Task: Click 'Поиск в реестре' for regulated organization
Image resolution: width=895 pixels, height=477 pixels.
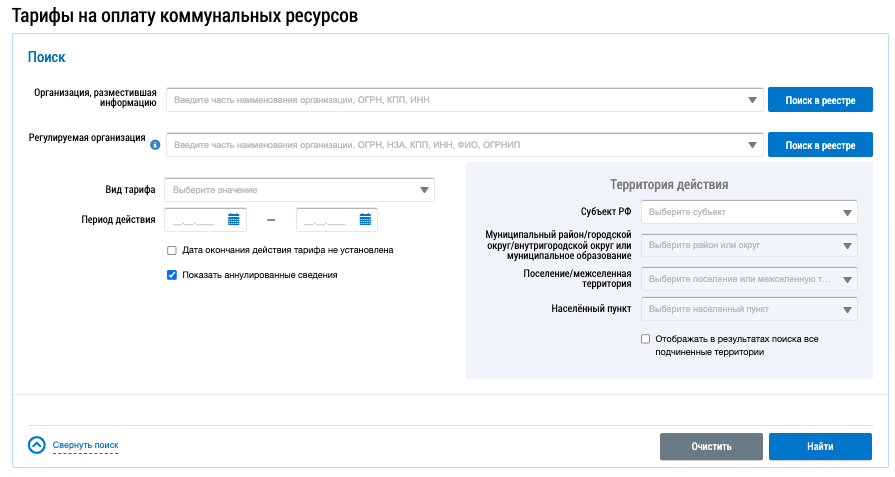Action: click(819, 146)
